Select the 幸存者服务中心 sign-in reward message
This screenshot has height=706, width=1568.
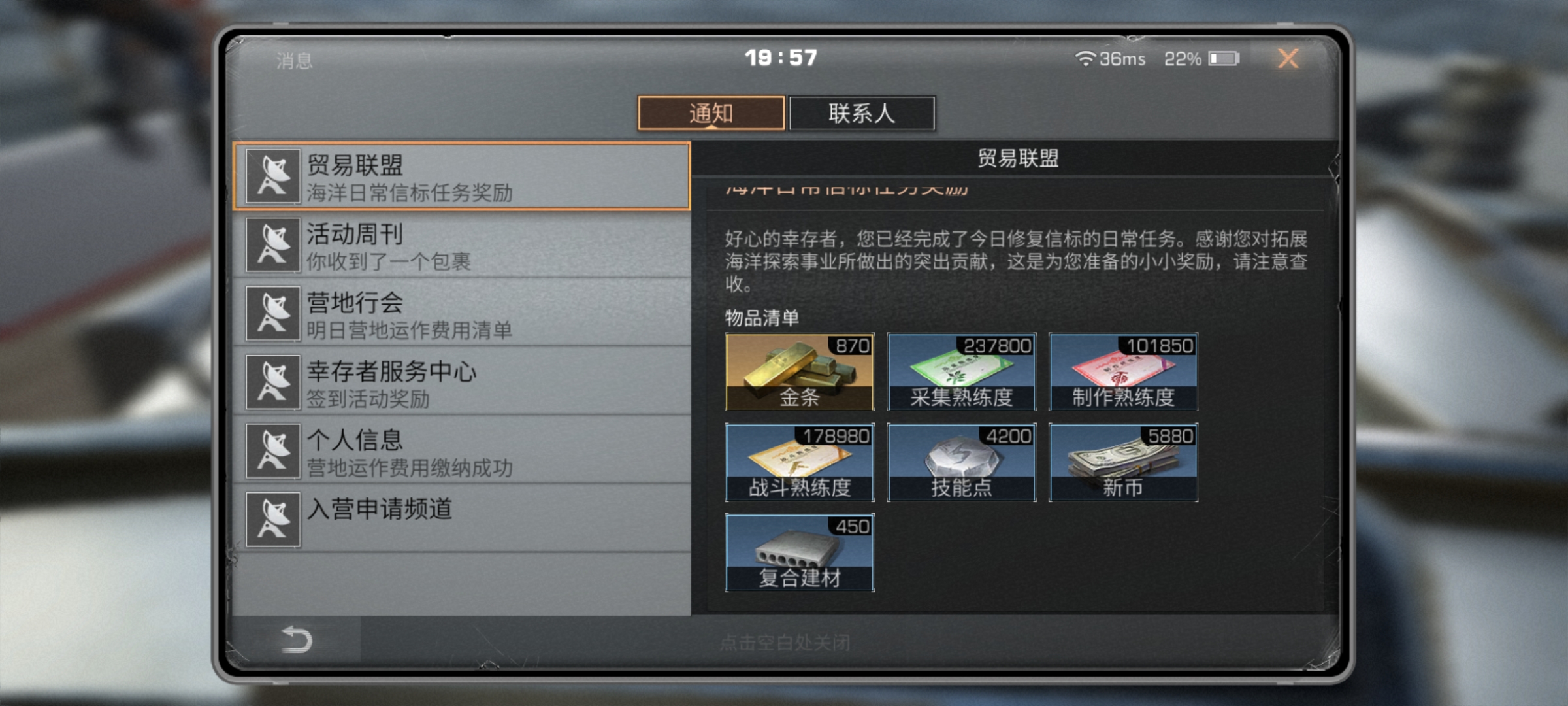[x=462, y=382]
